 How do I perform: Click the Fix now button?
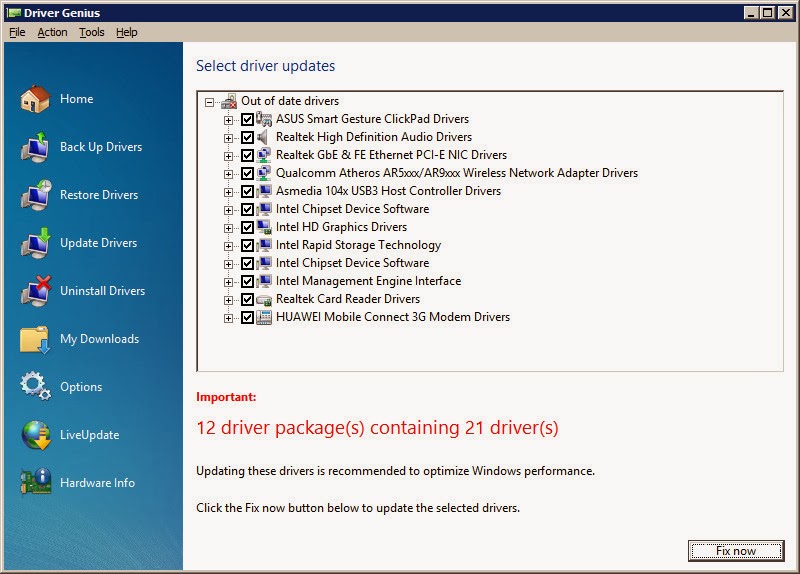coord(736,551)
